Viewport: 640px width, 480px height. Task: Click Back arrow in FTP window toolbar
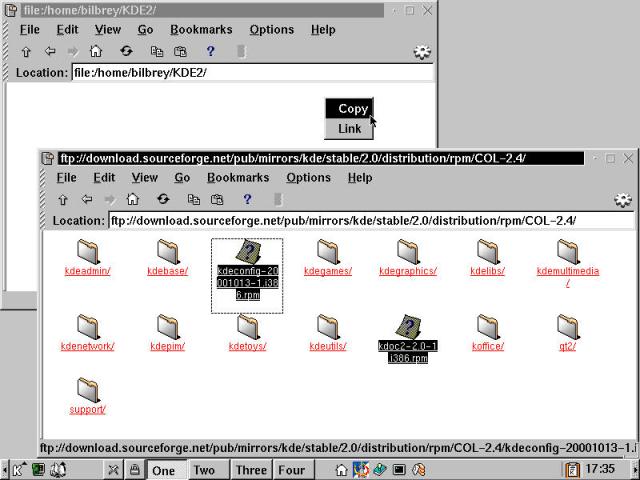coord(87,199)
